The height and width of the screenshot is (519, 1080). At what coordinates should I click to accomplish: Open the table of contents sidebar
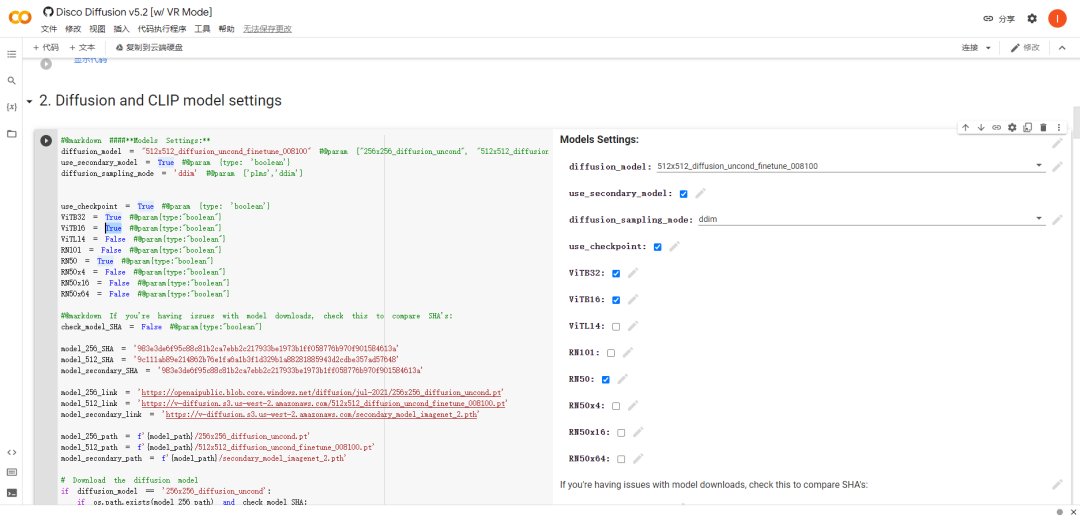point(12,54)
